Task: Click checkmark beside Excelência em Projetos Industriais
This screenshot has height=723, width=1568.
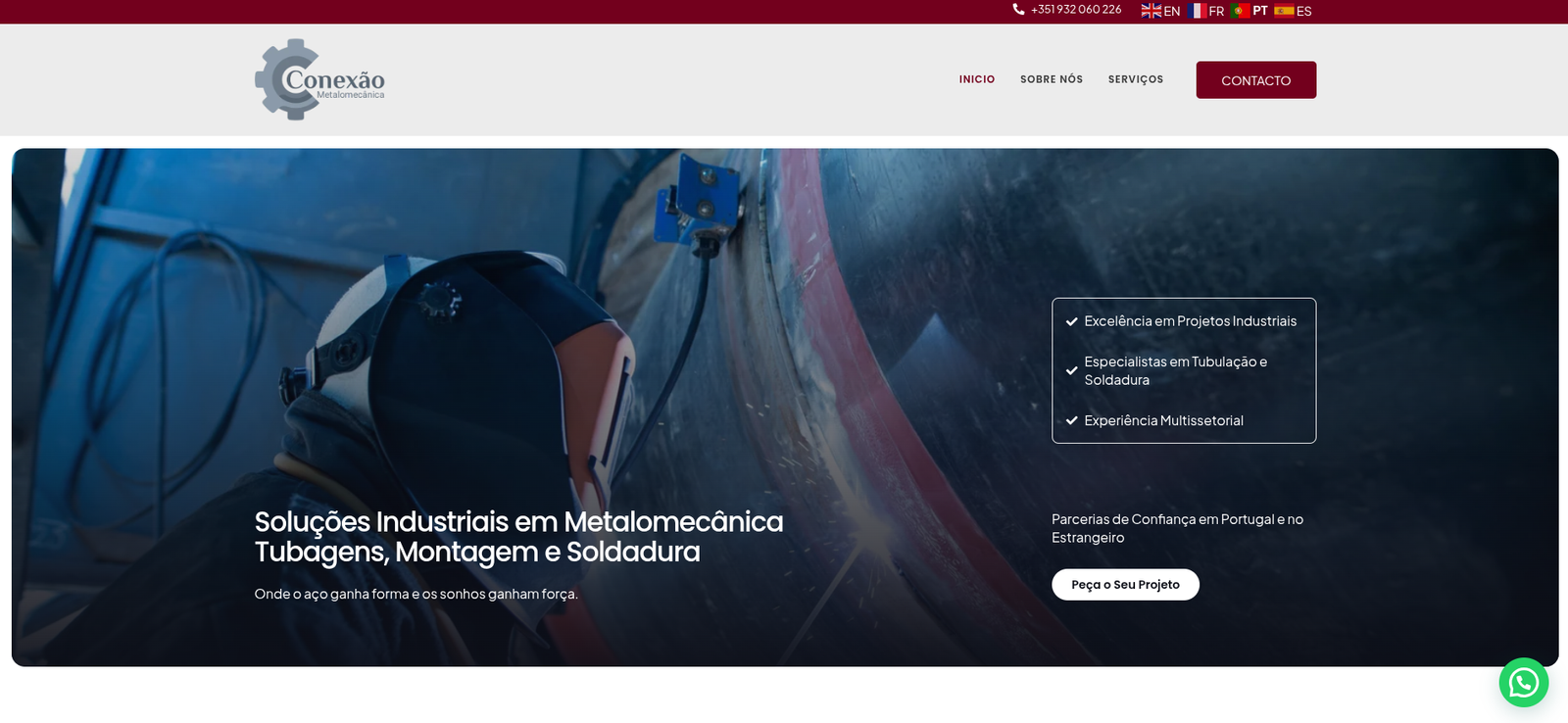Action: click(1071, 321)
